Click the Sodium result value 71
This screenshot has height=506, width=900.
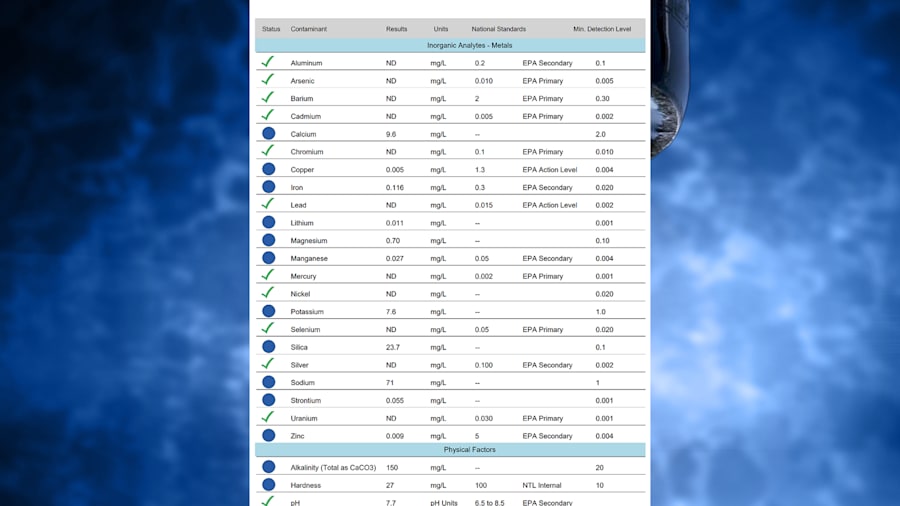click(390, 383)
